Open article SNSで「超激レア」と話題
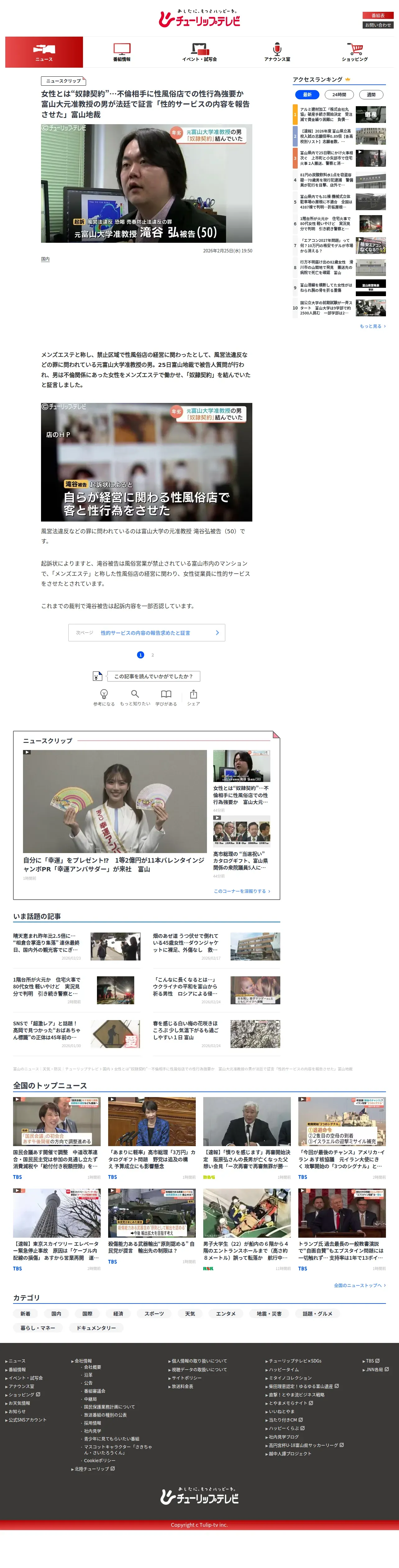 pyautogui.click(x=77, y=1034)
